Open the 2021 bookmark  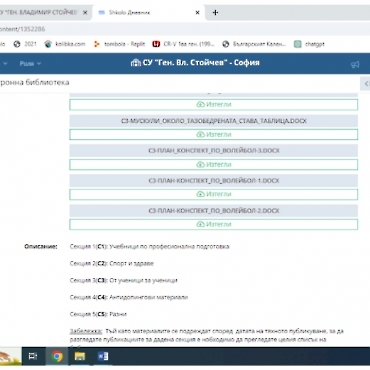coord(25,44)
